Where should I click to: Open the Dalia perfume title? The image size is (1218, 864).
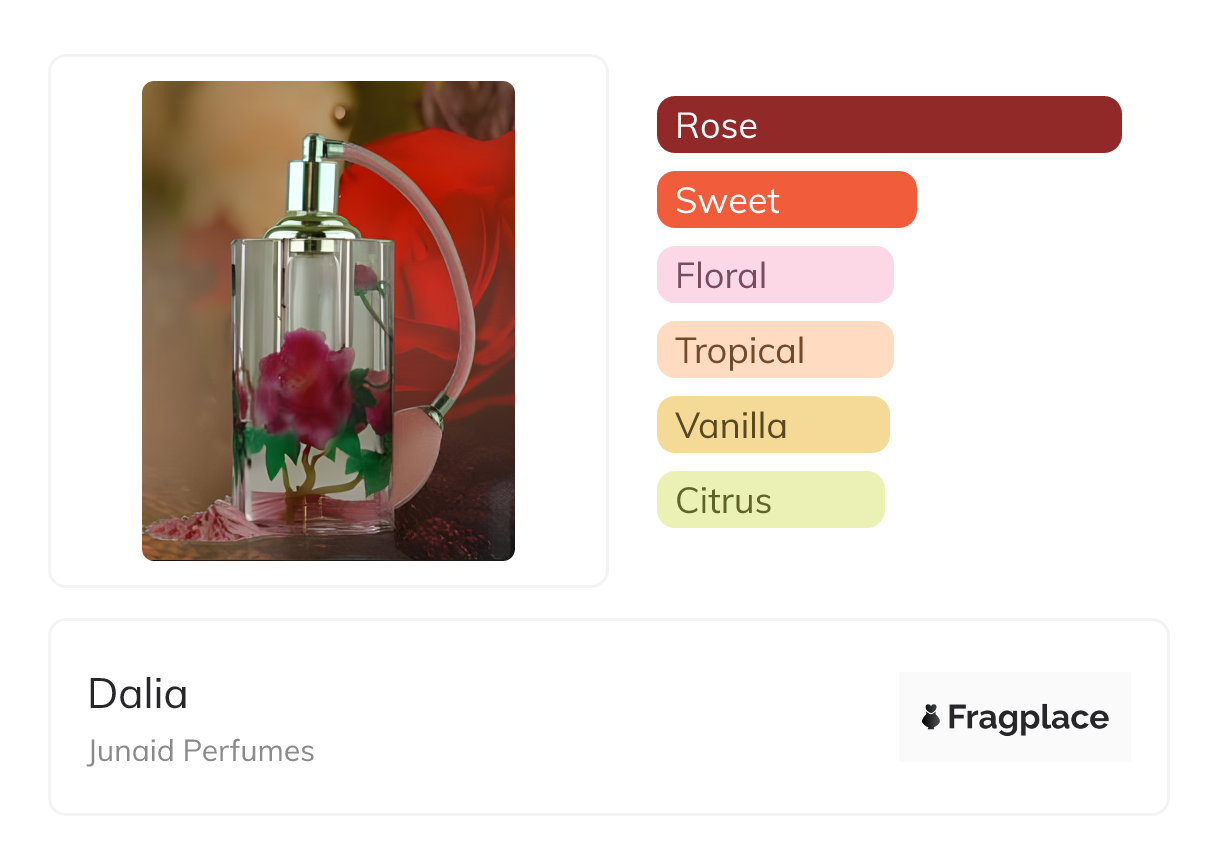click(x=138, y=693)
